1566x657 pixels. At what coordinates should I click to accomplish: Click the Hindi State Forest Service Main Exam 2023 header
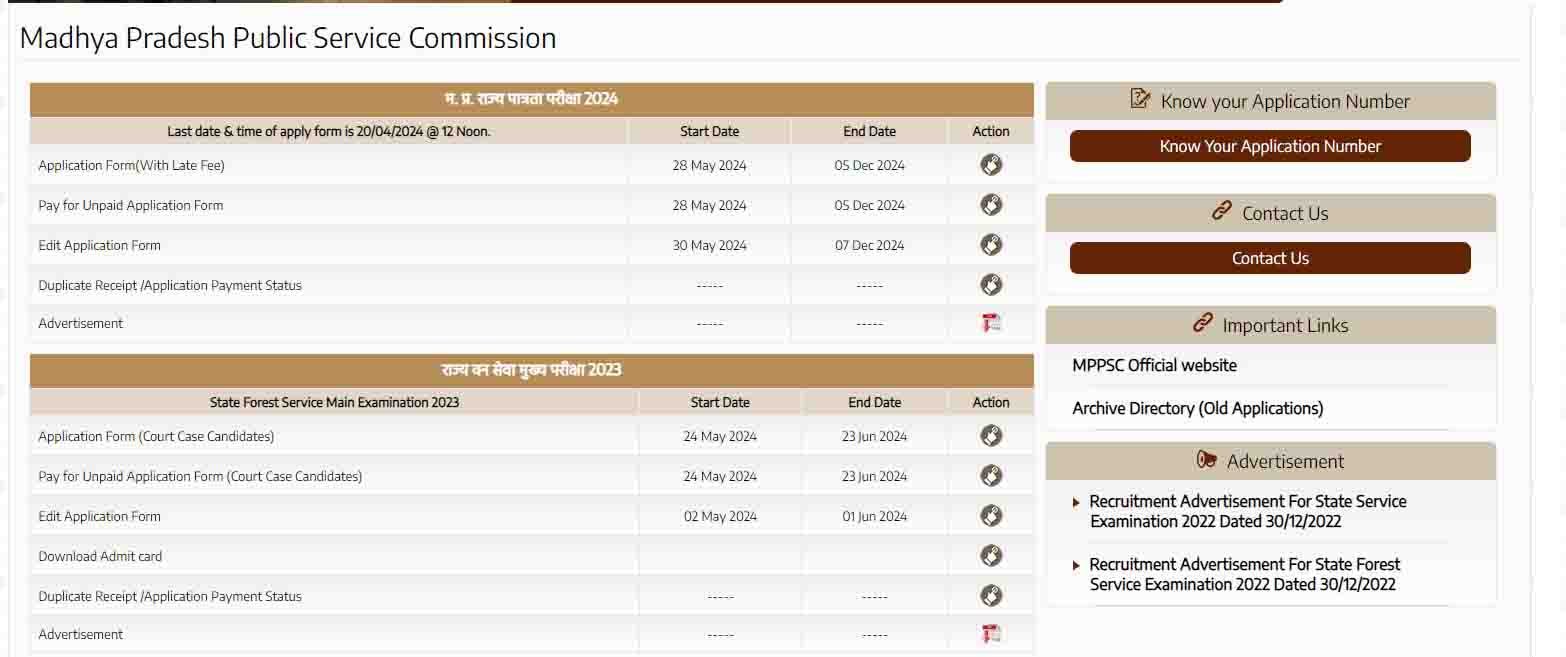(531, 370)
